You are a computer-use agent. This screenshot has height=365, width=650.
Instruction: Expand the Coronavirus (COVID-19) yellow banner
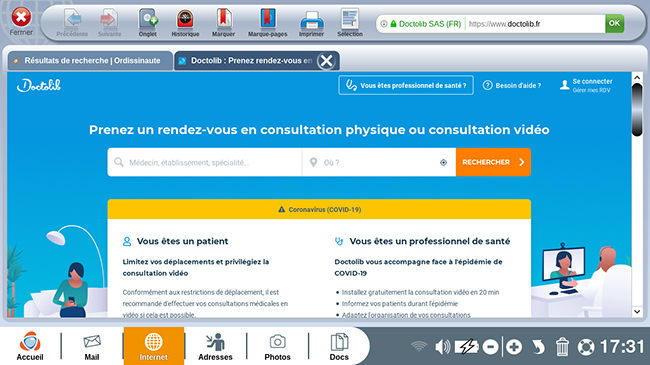[x=319, y=209]
